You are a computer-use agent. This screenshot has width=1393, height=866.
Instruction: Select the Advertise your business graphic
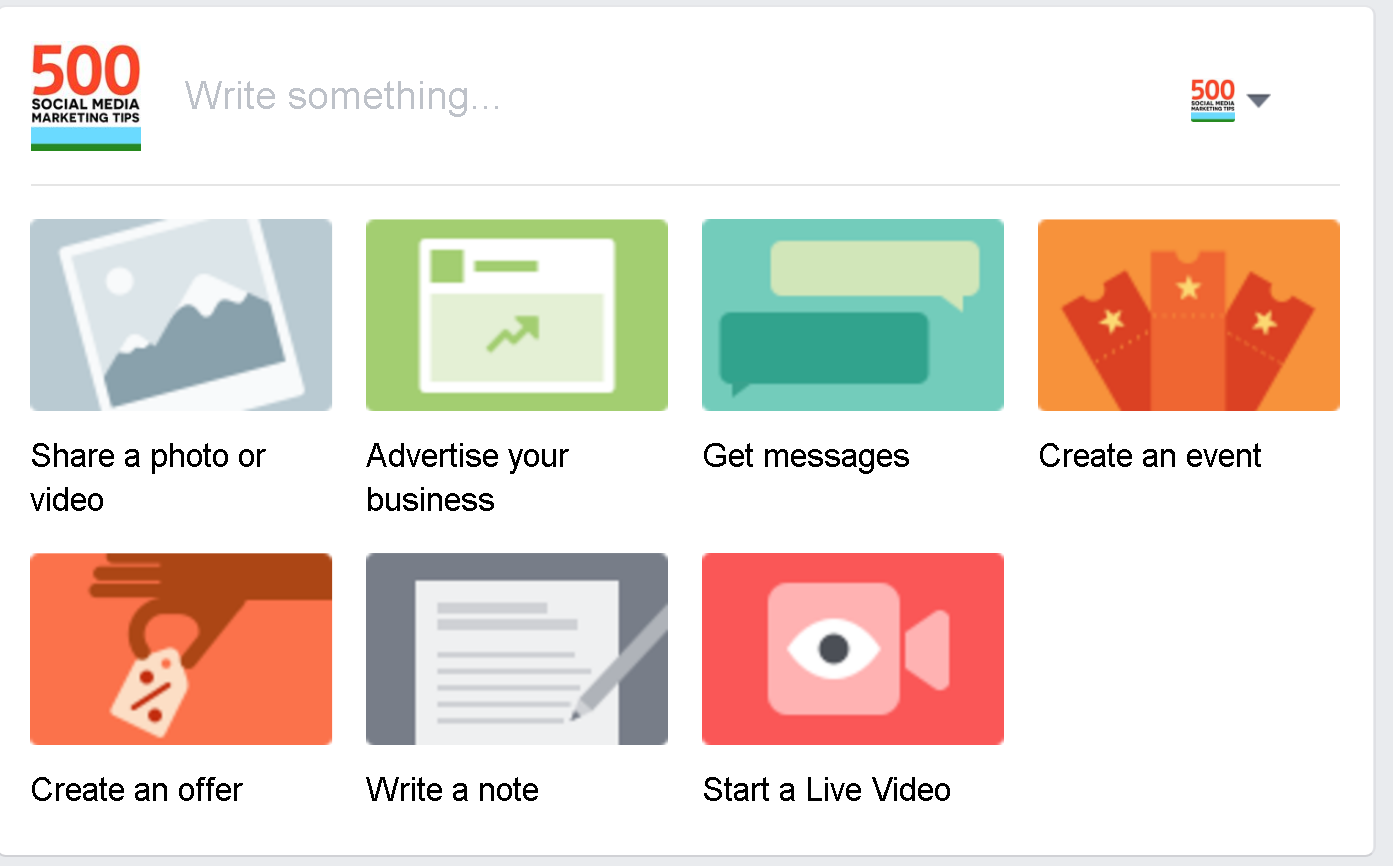coord(517,315)
